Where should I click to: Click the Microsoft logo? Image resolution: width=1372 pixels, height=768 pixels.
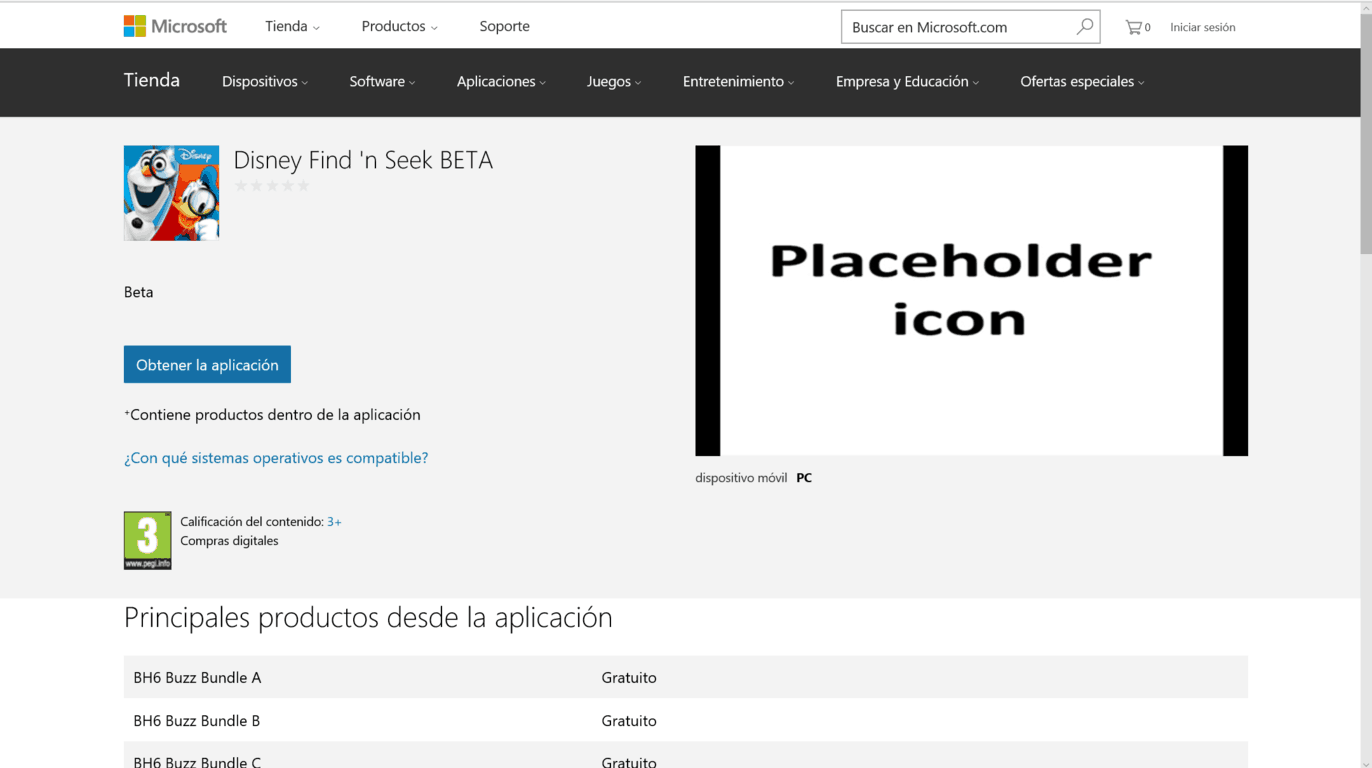click(175, 26)
